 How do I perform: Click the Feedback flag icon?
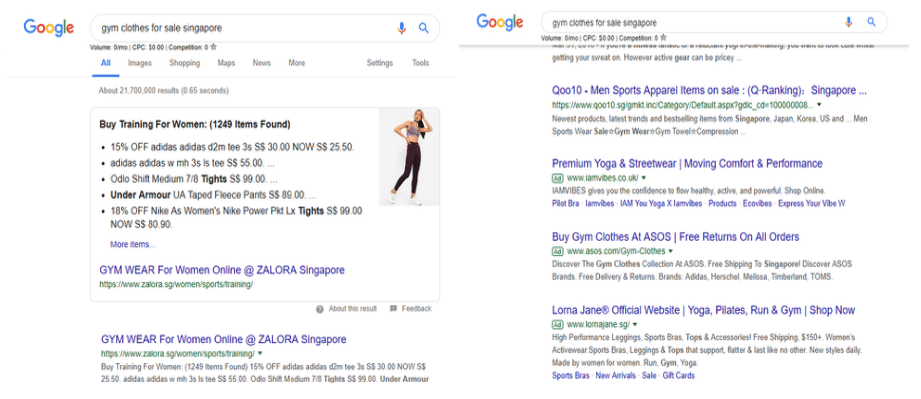pos(393,309)
